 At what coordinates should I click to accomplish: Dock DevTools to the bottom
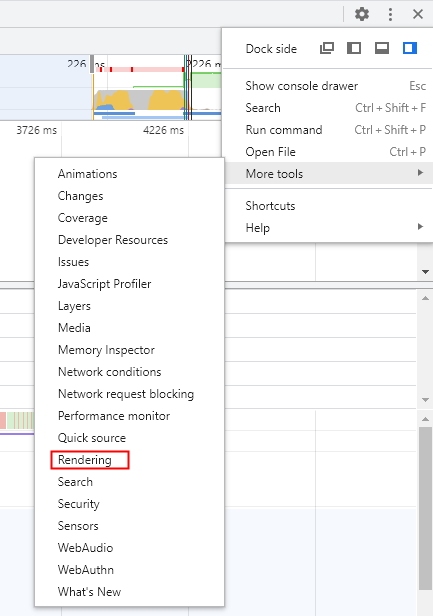382,48
